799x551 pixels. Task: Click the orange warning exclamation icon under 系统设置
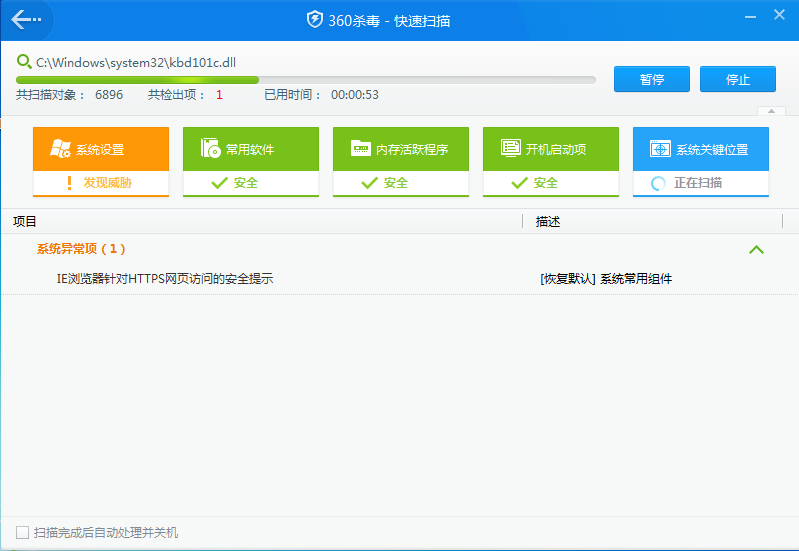tap(69, 183)
